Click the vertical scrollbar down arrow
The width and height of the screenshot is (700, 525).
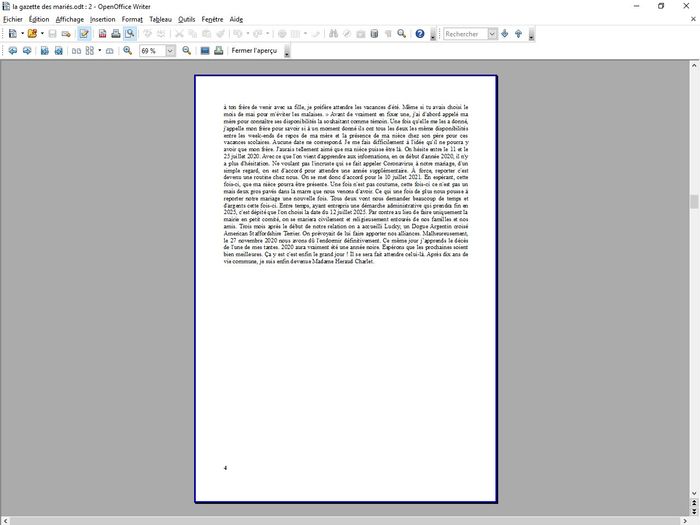694,493
